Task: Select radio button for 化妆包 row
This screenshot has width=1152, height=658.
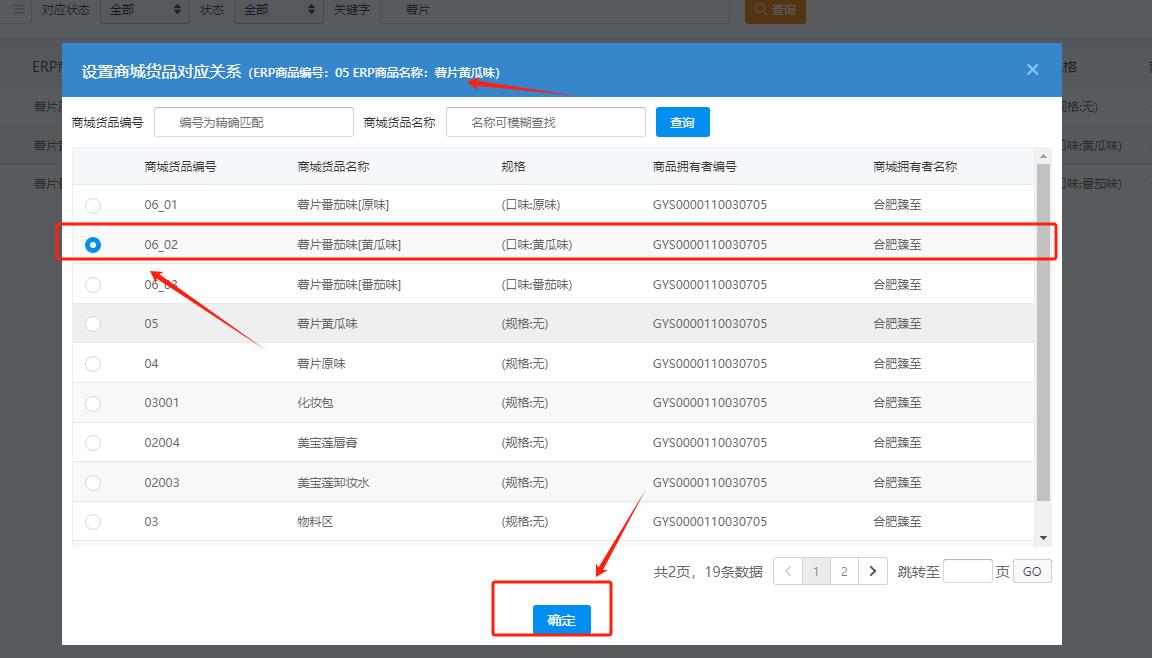Action: (x=93, y=403)
